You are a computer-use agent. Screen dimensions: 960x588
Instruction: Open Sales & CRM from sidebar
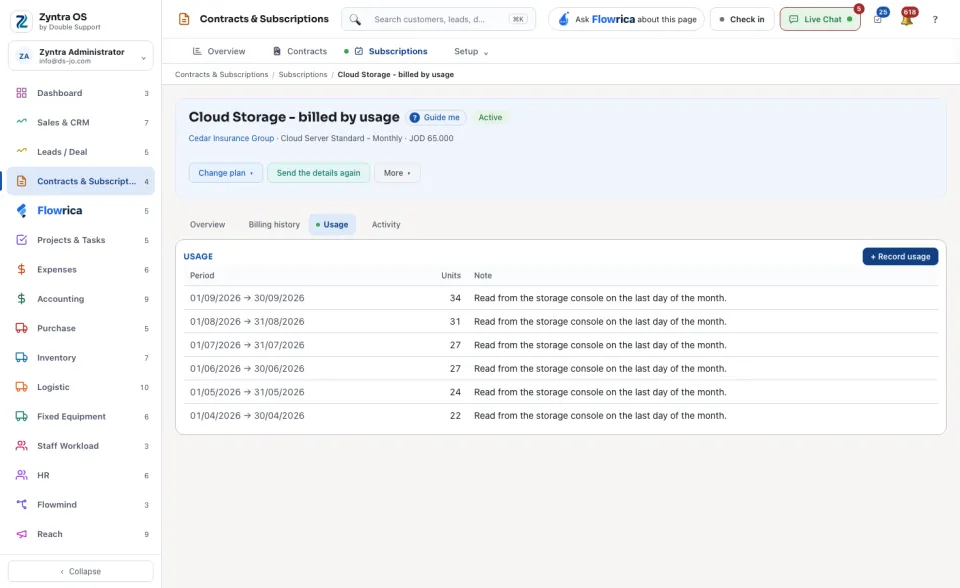(81, 122)
